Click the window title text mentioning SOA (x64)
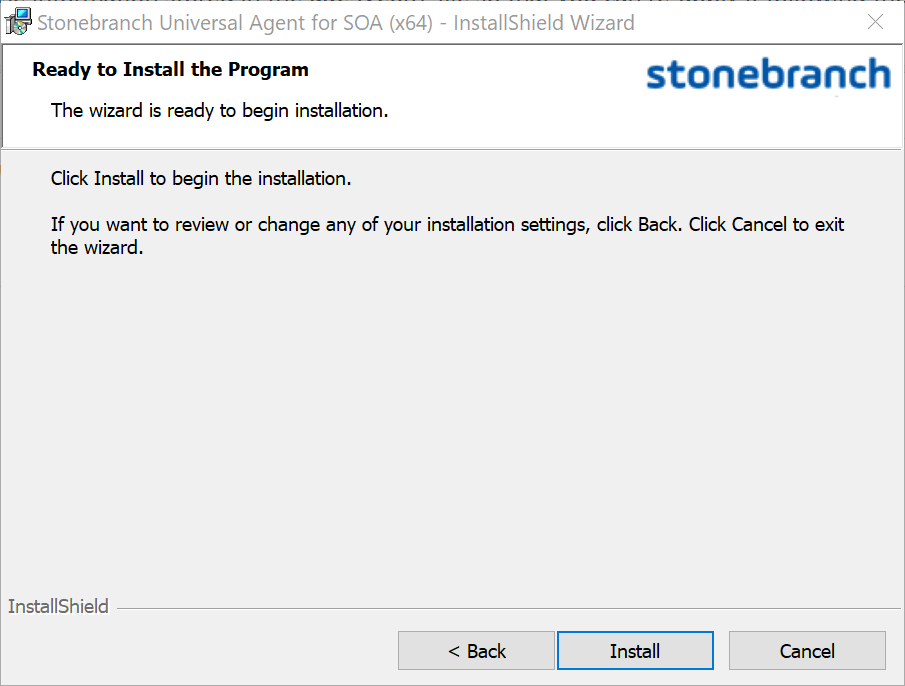The image size is (905, 686). (x=335, y=22)
